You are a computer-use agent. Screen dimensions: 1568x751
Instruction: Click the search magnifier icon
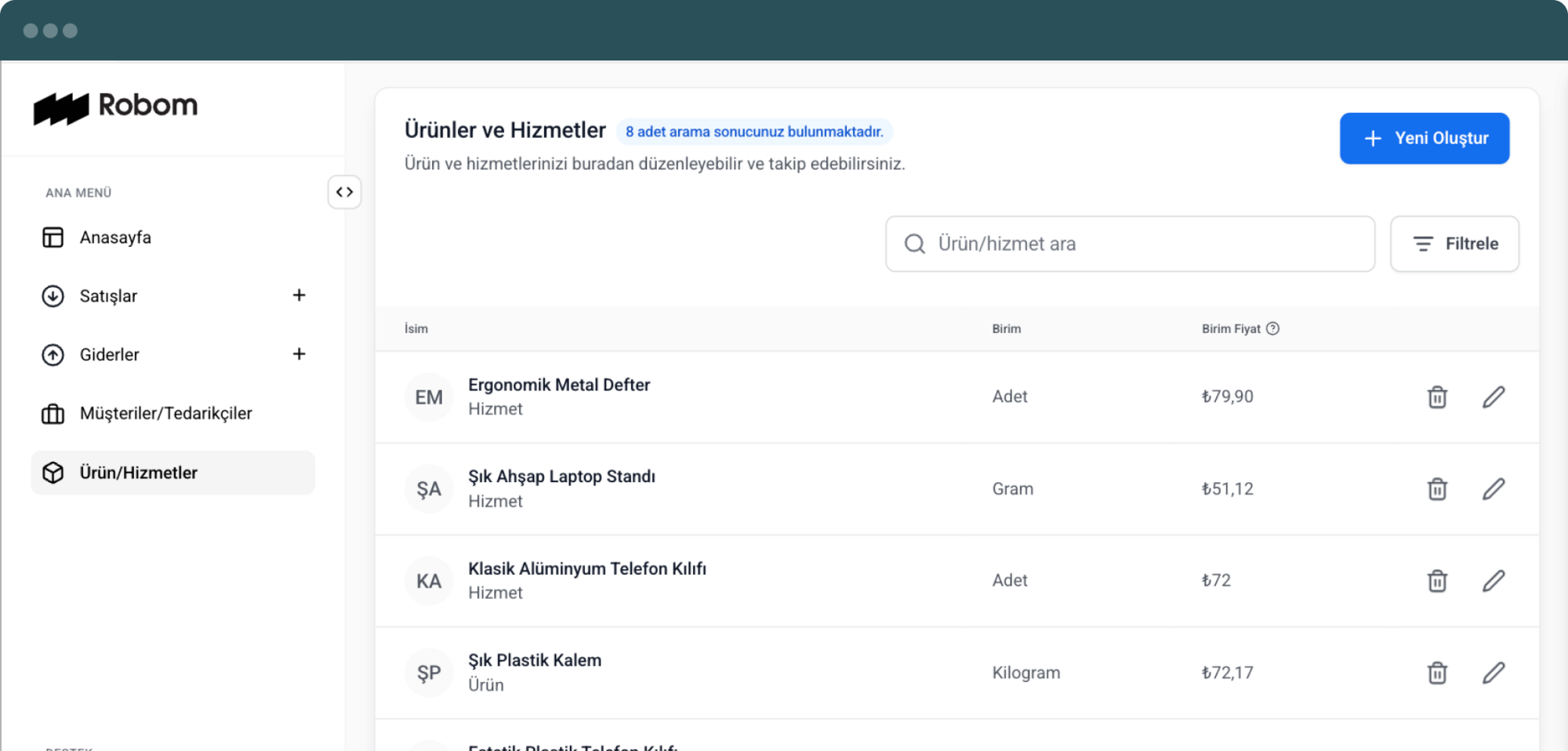click(914, 244)
